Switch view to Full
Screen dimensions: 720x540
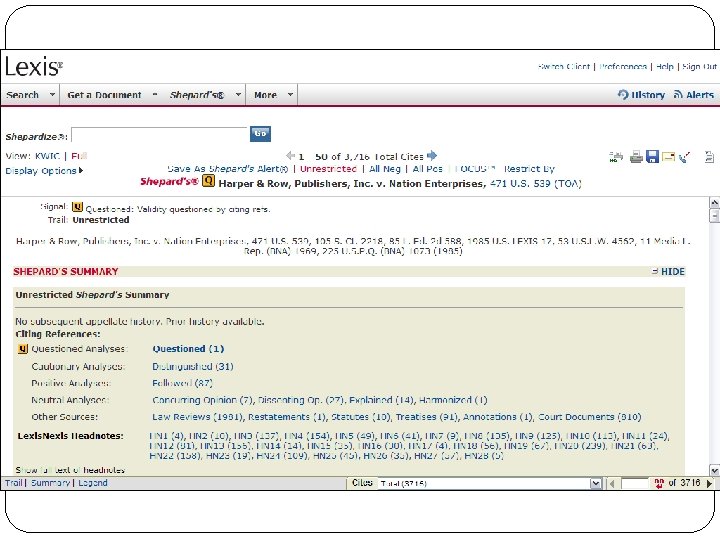[79, 156]
